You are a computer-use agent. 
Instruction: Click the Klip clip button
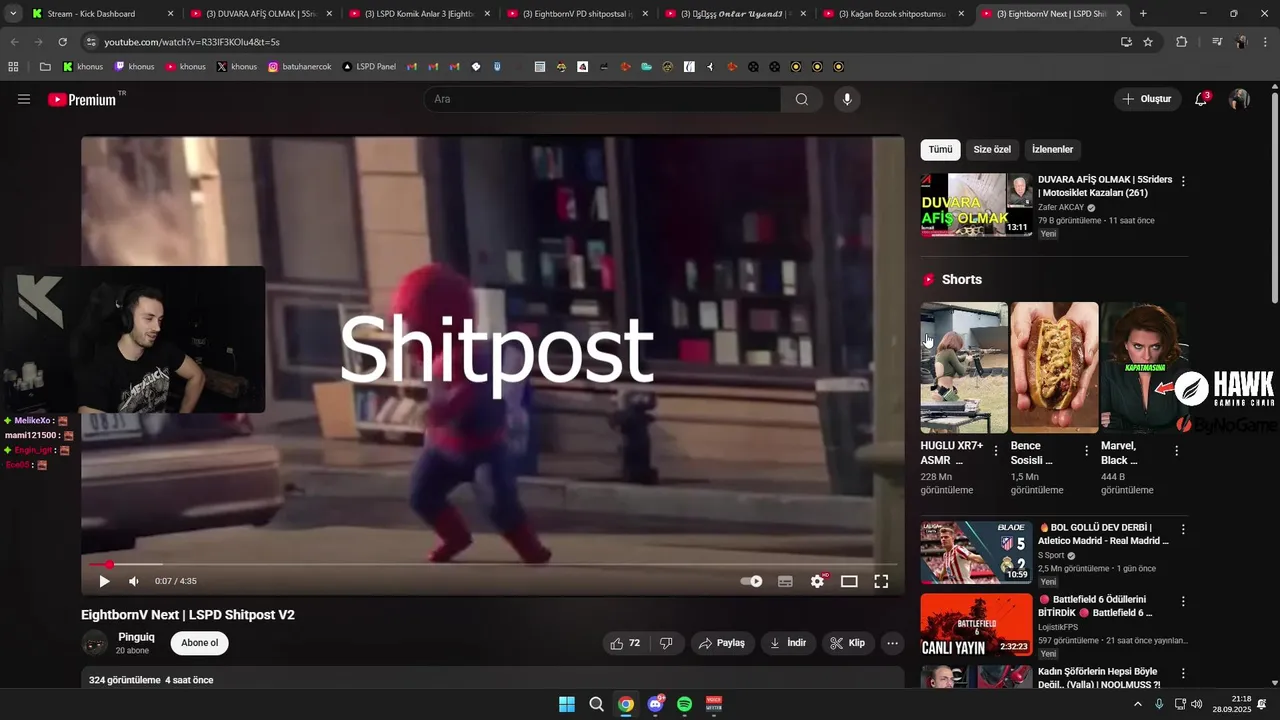pos(847,643)
